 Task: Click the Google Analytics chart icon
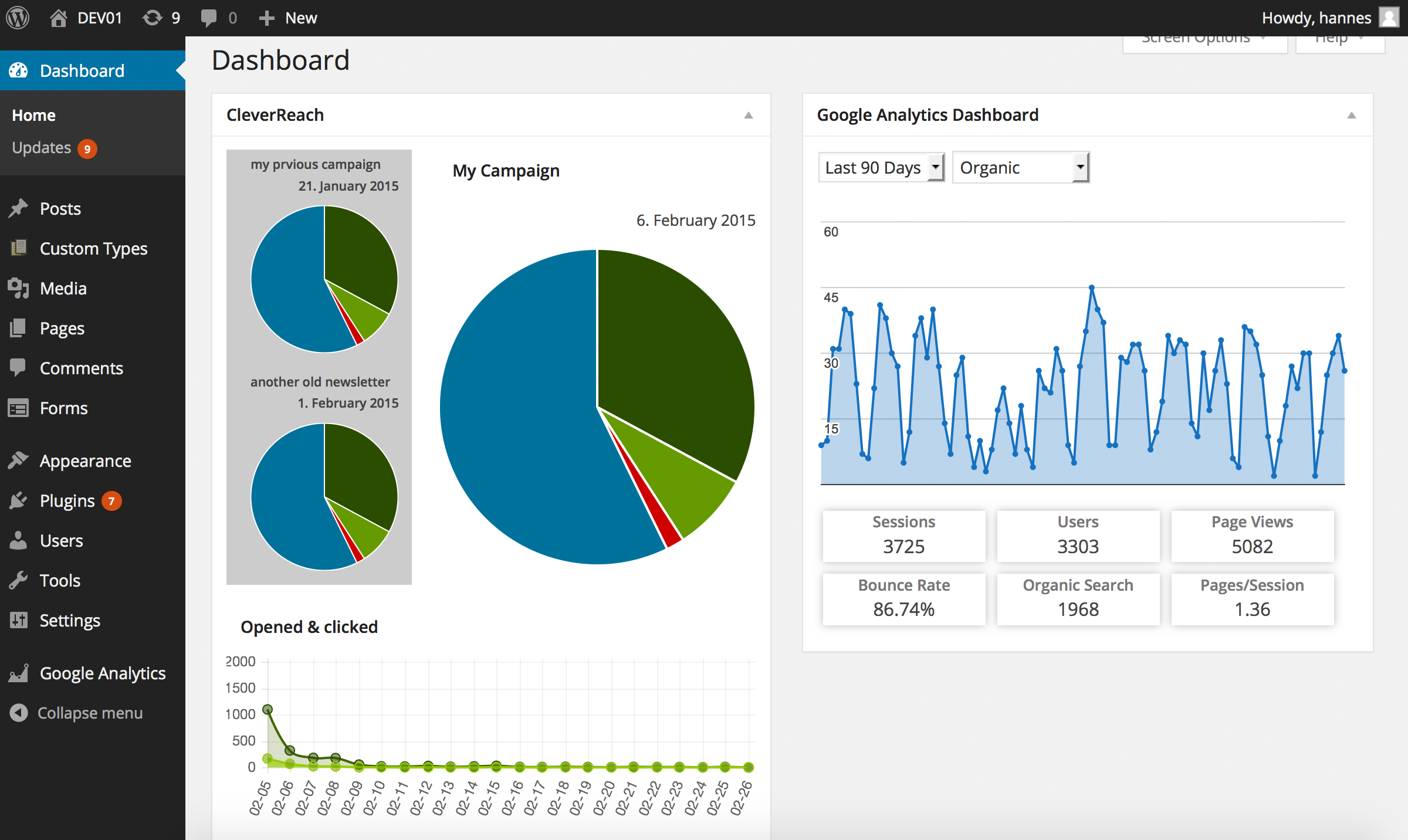[x=18, y=673]
